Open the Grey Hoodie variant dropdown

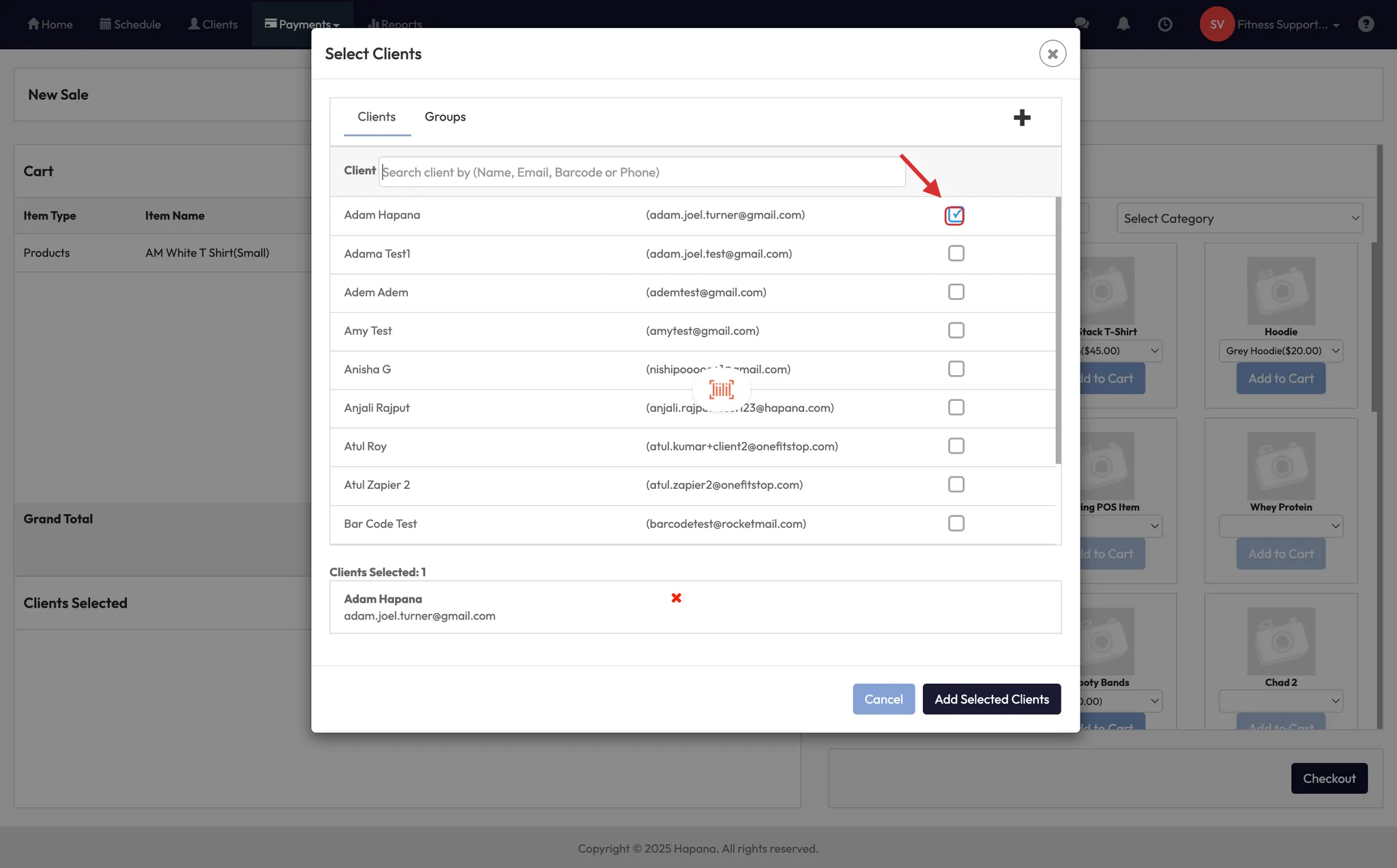[1280, 351]
